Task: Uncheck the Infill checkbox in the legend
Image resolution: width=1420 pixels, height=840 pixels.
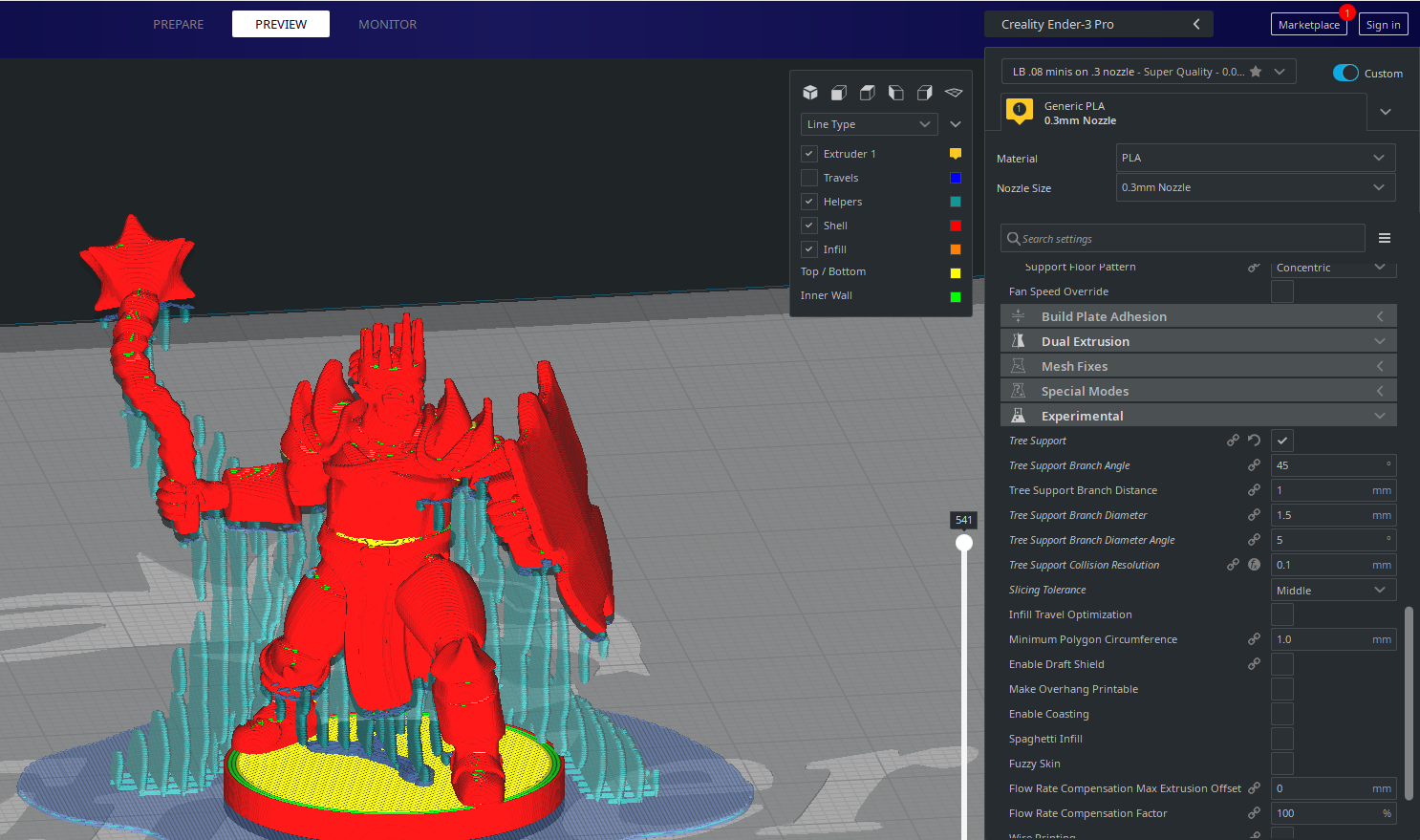Action: [x=809, y=249]
